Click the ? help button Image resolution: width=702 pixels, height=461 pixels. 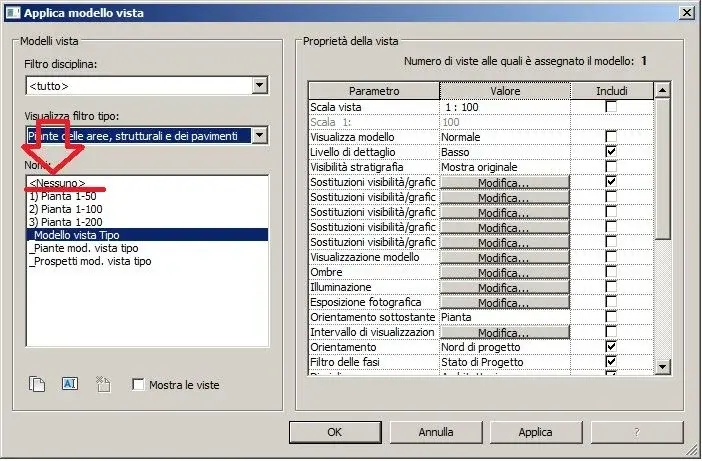(x=637, y=432)
